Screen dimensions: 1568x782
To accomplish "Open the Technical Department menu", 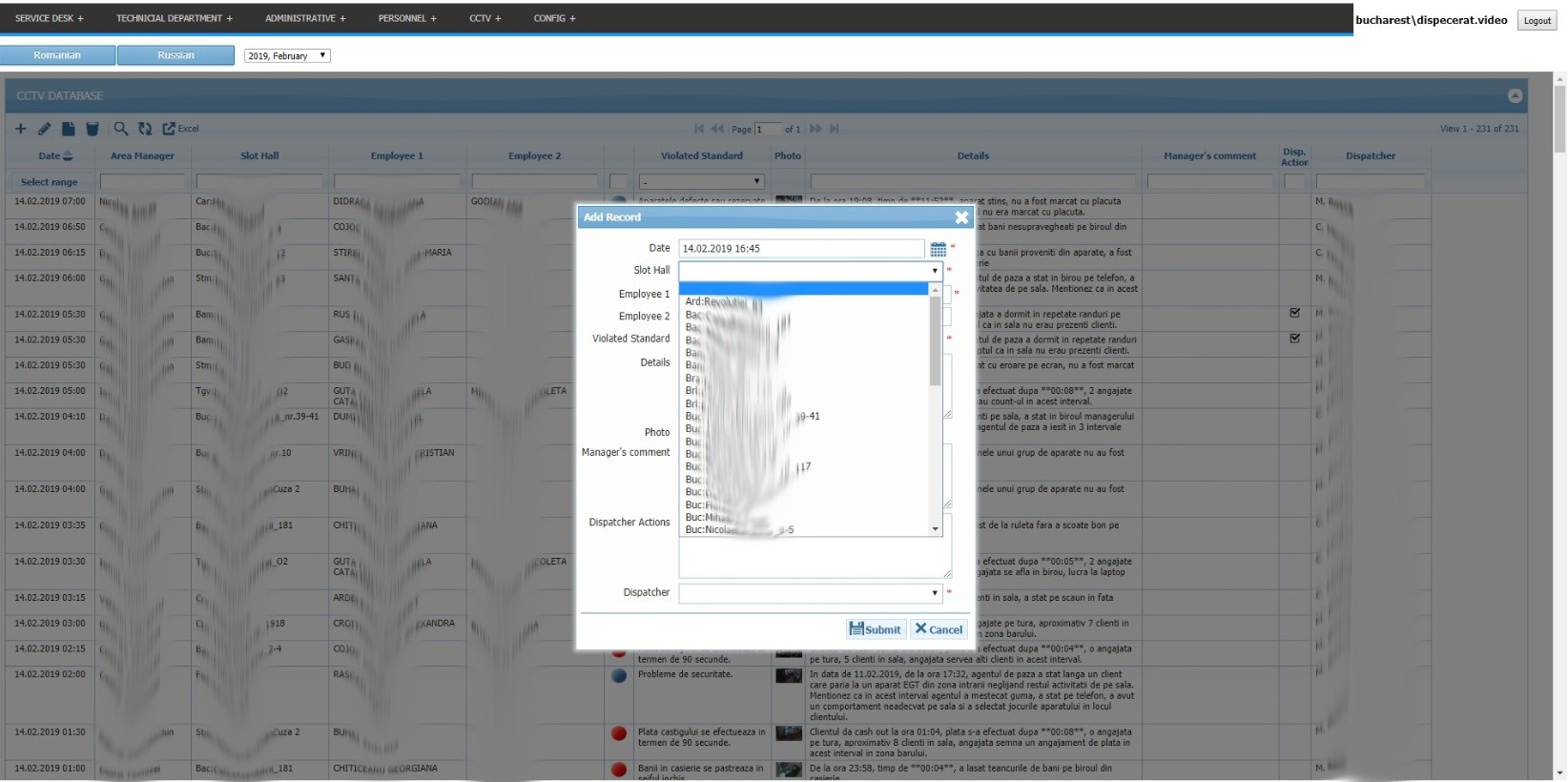I will (x=174, y=18).
